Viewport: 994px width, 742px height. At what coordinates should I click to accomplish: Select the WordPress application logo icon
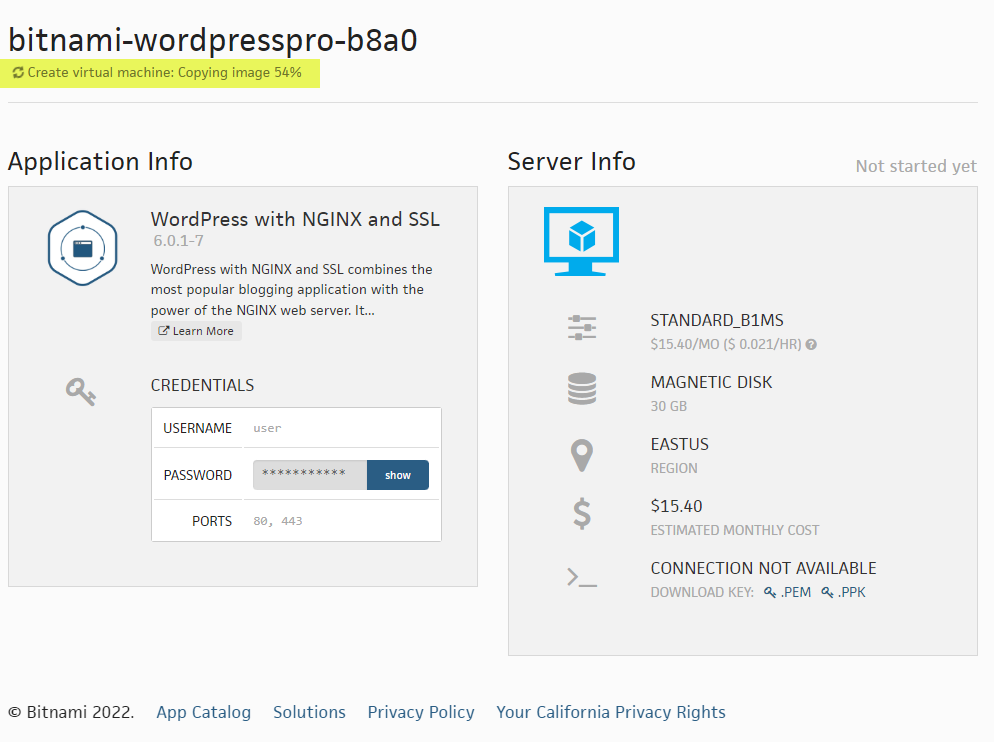click(x=82, y=247)
